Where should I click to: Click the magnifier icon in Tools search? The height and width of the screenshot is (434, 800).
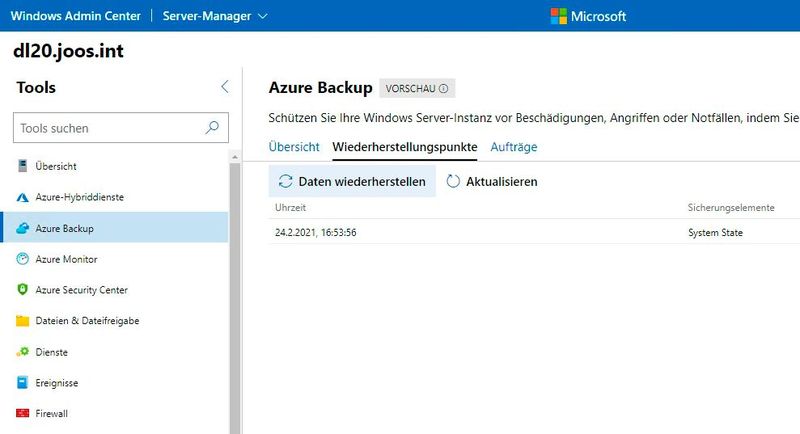tap(212, 127)
